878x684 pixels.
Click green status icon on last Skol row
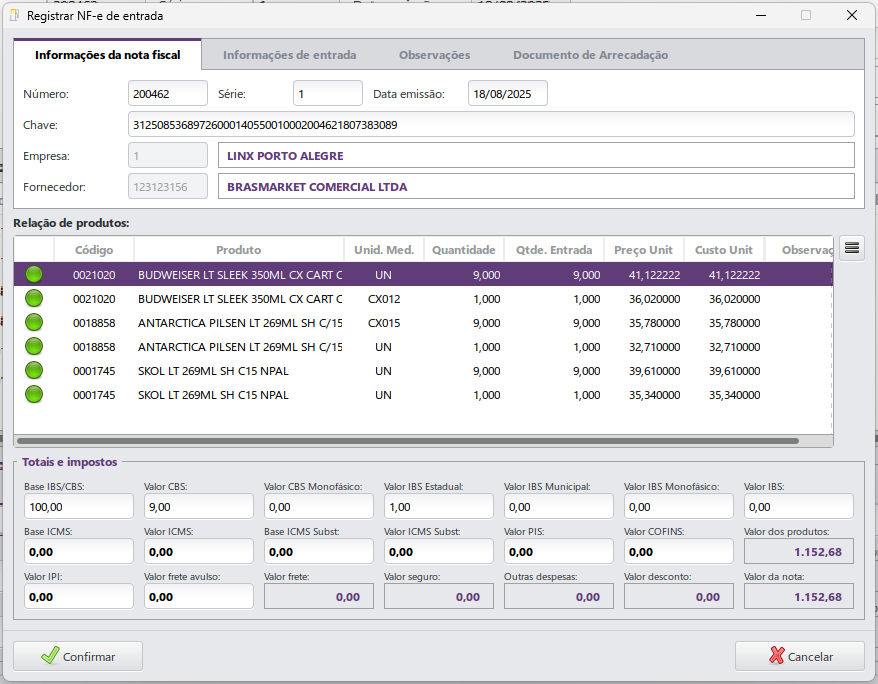coord(34,394)
